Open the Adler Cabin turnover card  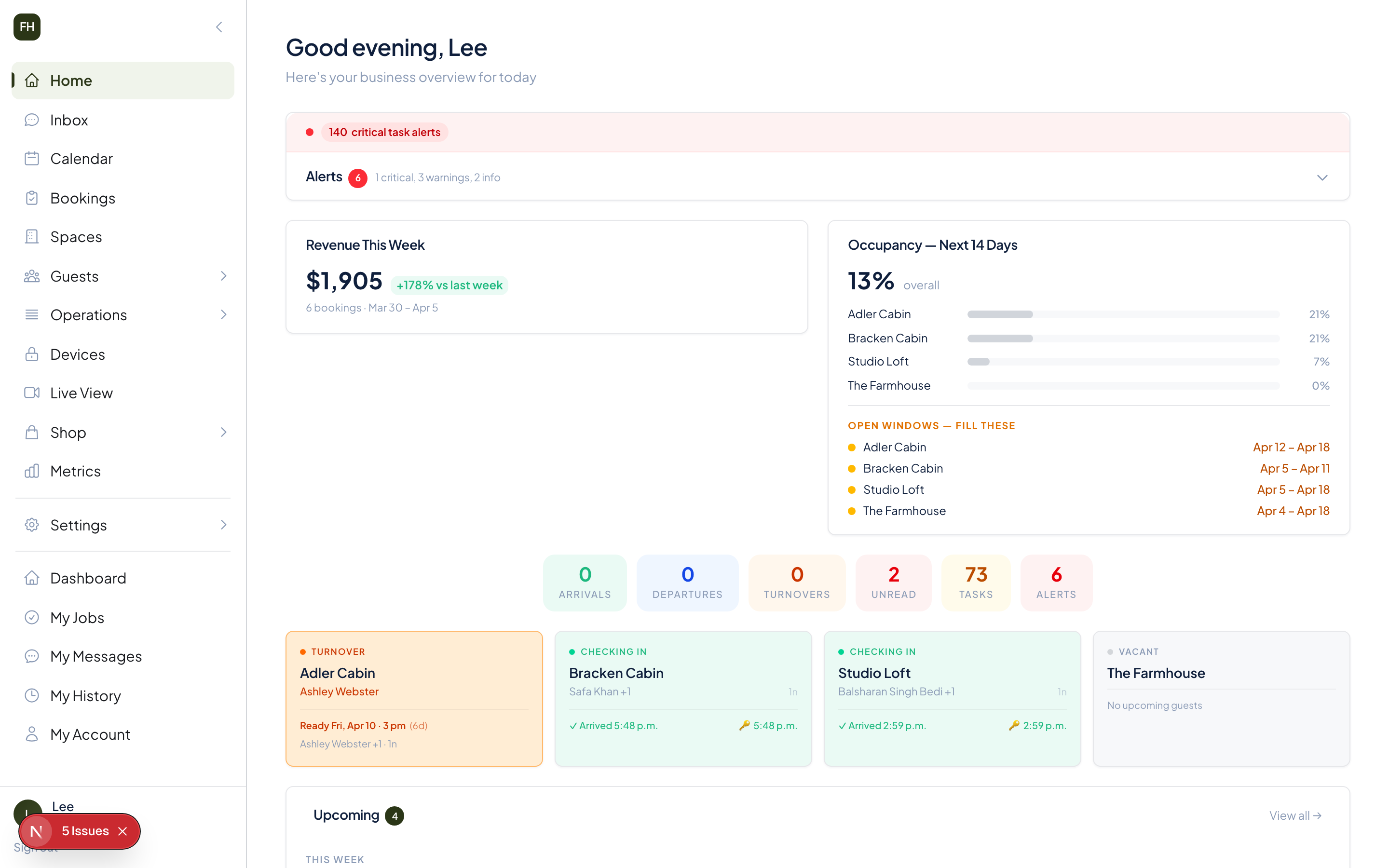pos(414,699)
